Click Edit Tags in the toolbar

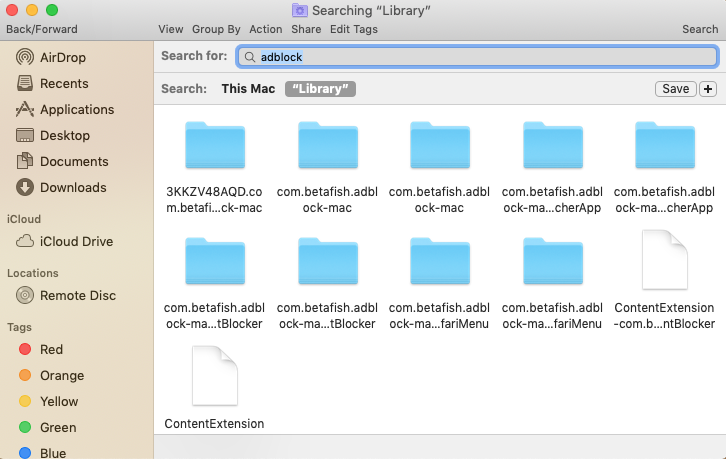coord(354,29)
